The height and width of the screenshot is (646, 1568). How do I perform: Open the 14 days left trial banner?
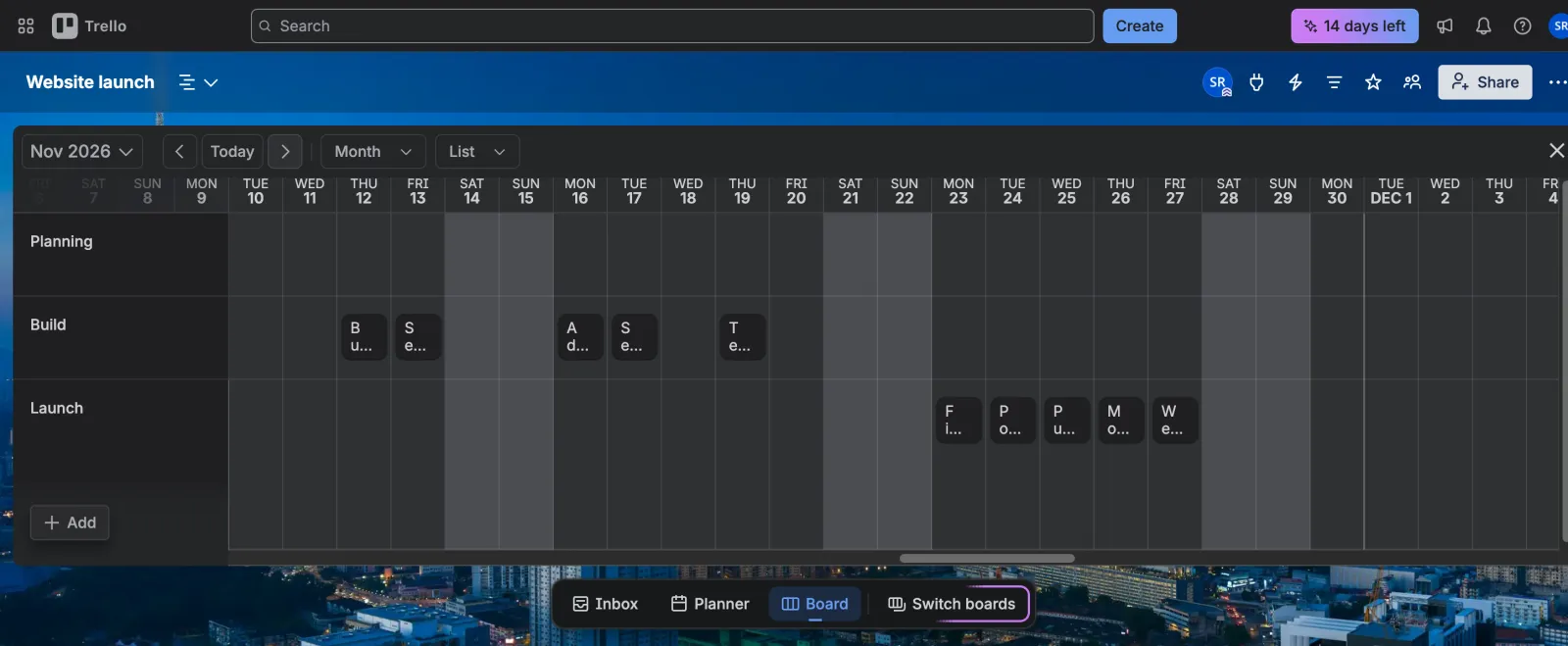click(1354, 26)
